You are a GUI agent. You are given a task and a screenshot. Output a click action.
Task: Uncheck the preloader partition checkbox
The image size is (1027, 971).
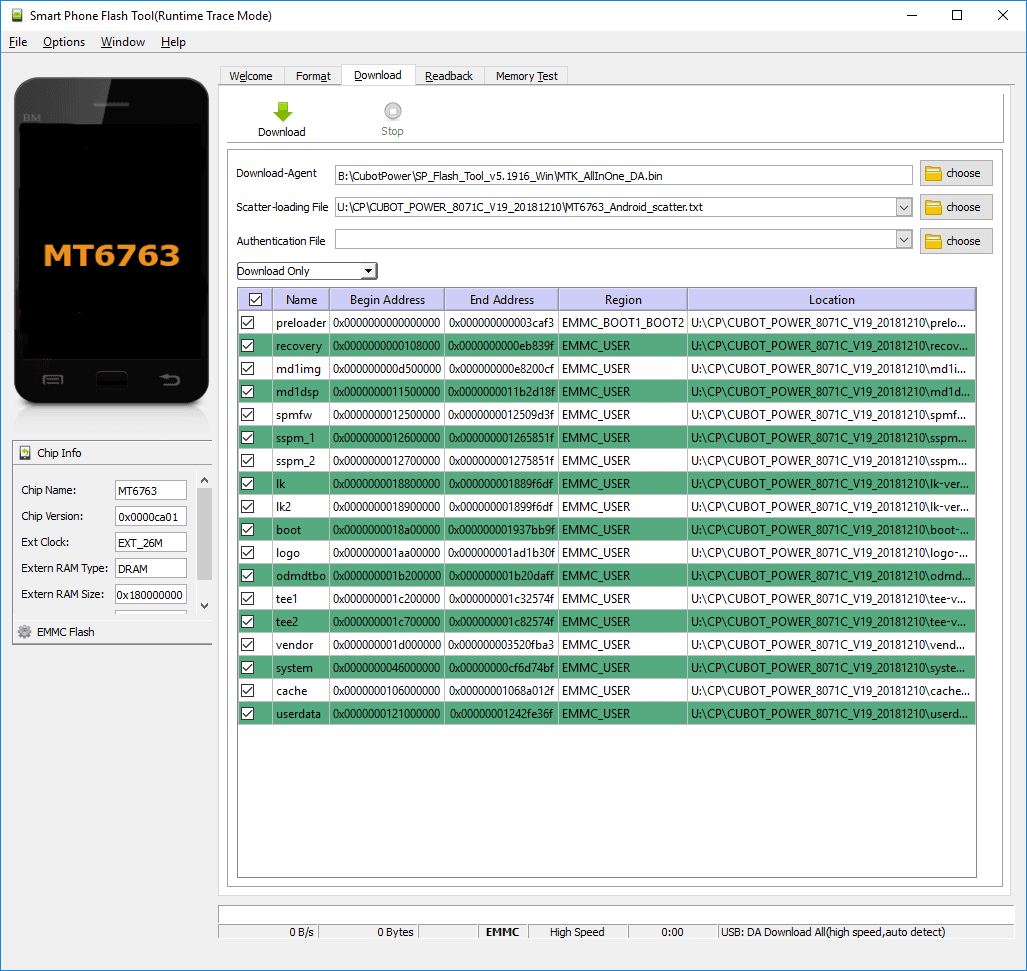248,323
